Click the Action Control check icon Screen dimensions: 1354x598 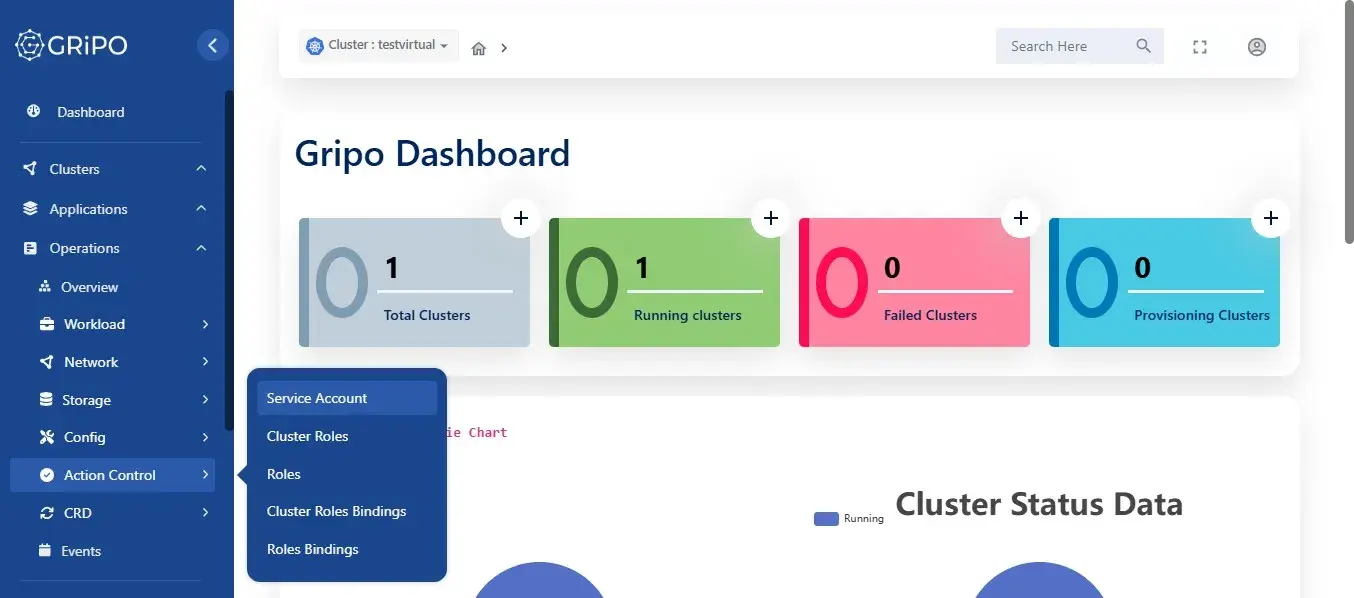(x=46, y=475)
